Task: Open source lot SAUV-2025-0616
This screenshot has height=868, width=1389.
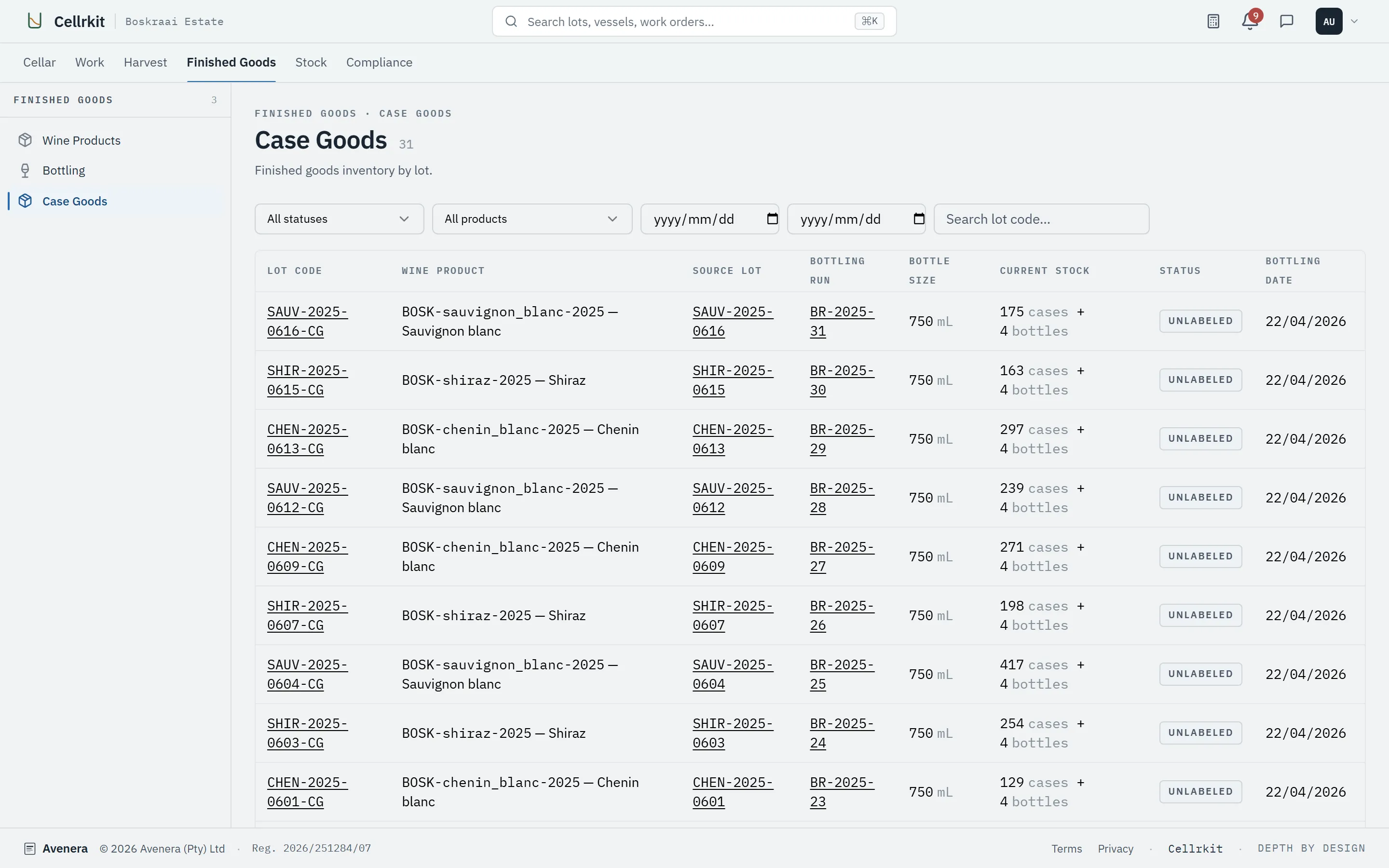Action: [733, 322]
